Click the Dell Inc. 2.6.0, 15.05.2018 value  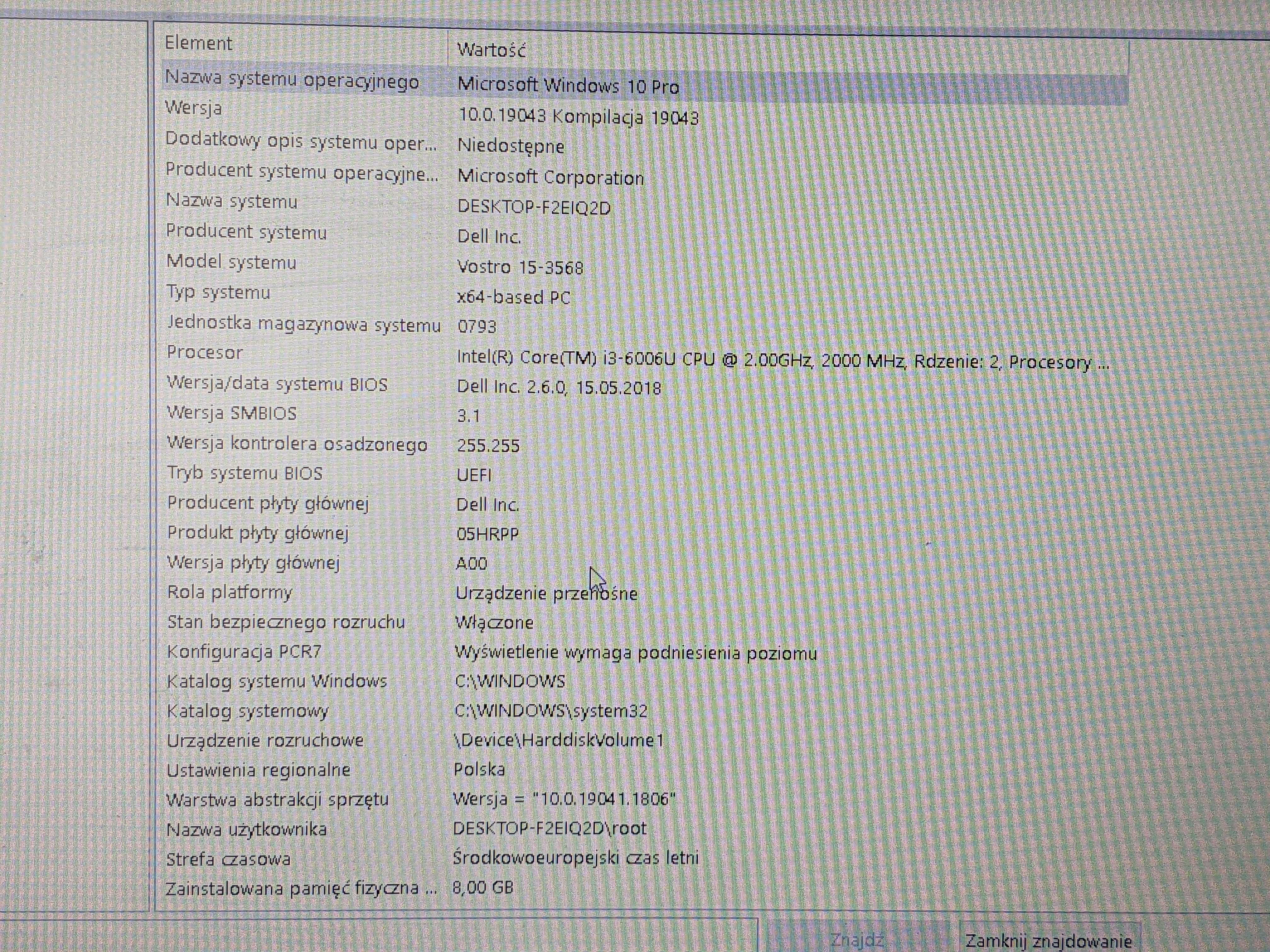[x=559, y=387]
